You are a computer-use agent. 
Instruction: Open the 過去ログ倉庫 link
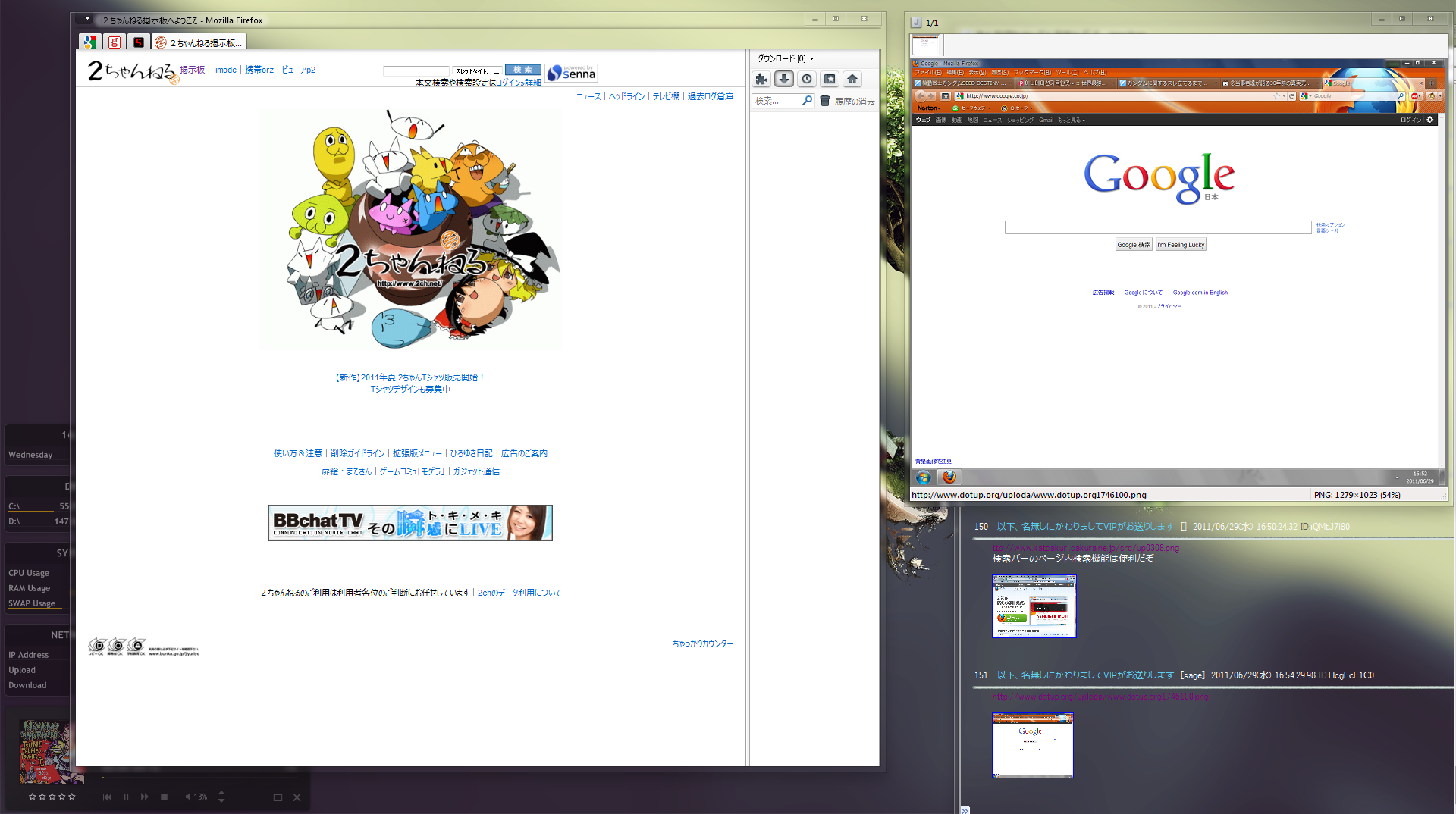(711, 96)
